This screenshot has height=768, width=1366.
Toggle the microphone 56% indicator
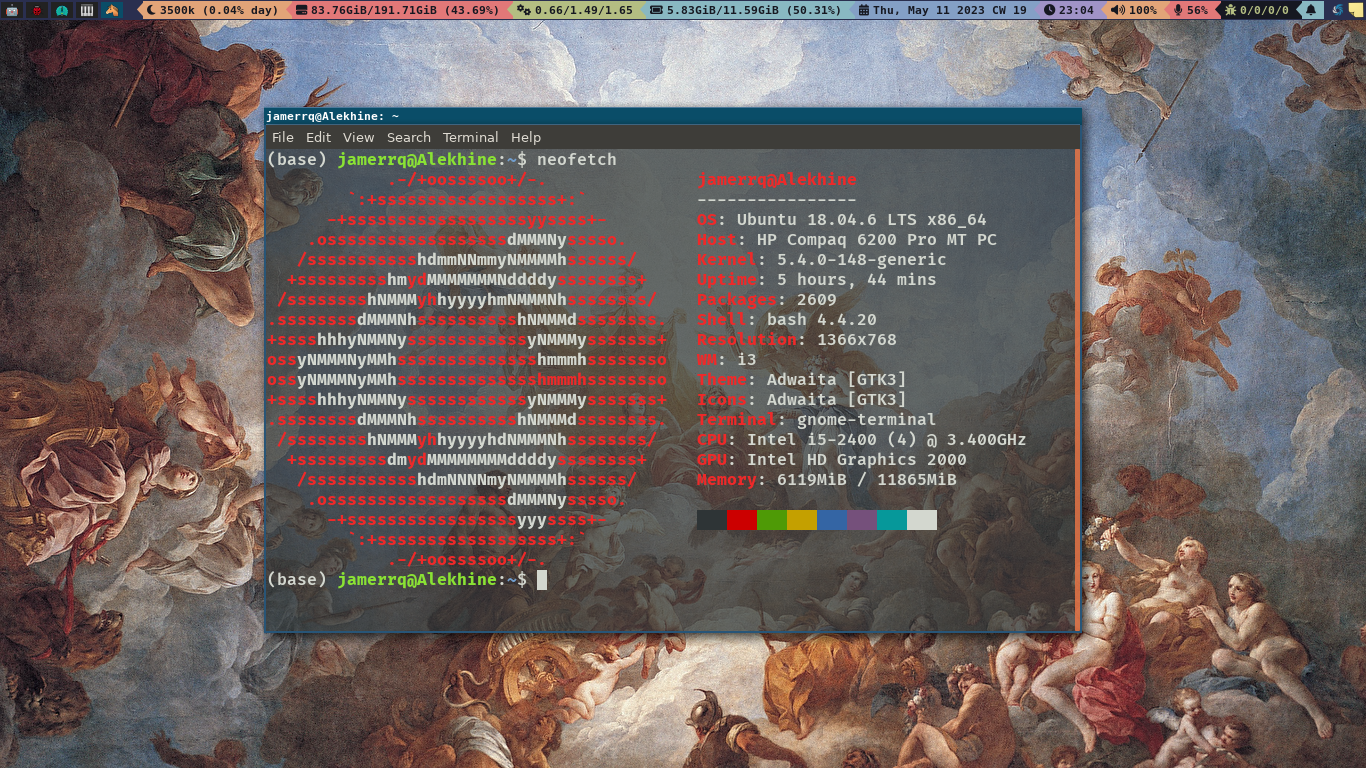pos(1190,10)
